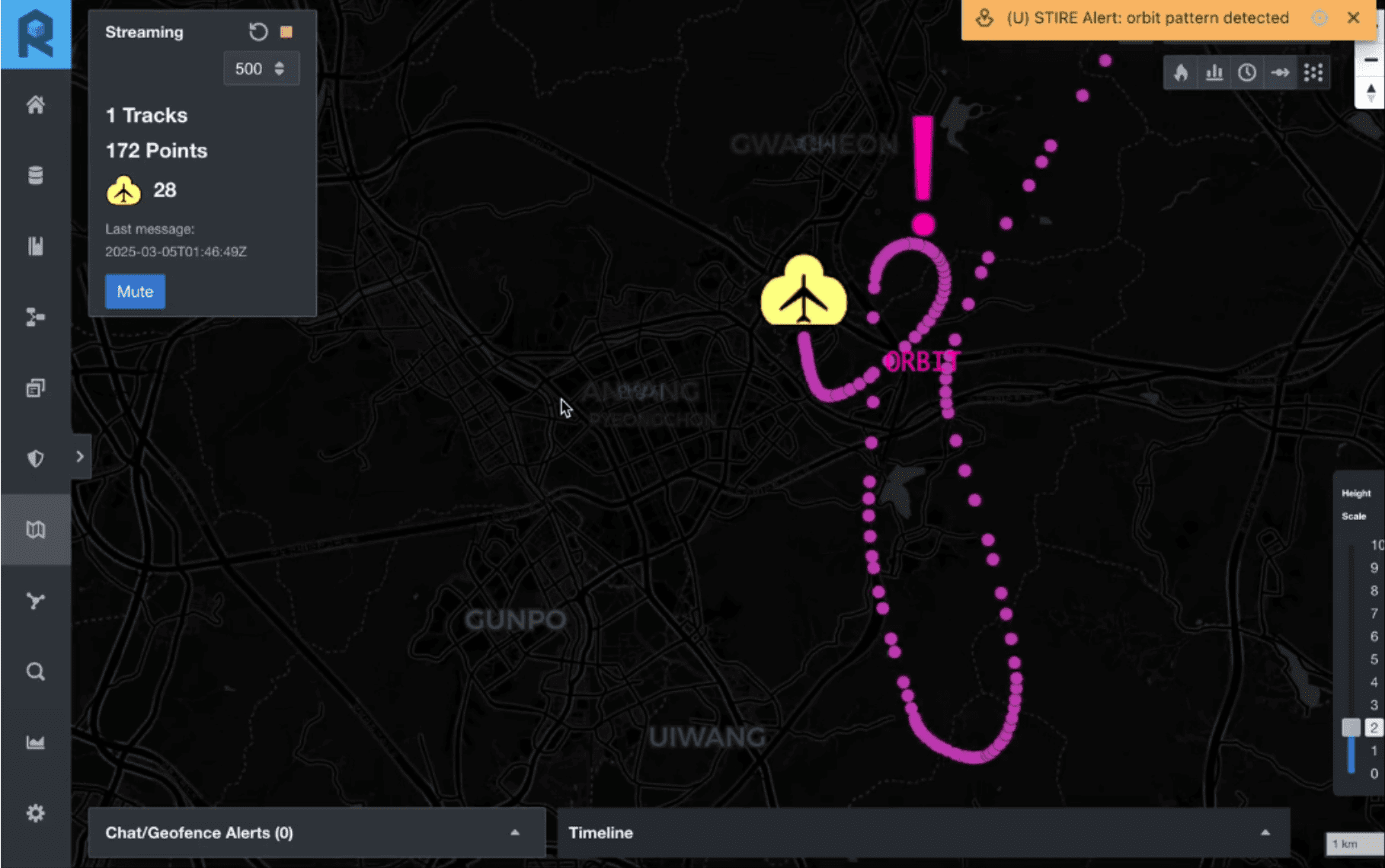
Task: Open the database icon in the sidebar
Action: pos(36,176)
